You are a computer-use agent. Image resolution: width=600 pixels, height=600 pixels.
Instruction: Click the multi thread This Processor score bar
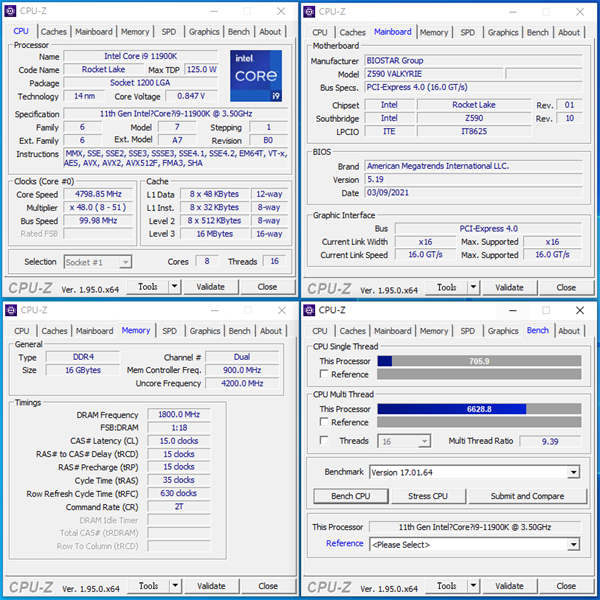click(479, 409)
